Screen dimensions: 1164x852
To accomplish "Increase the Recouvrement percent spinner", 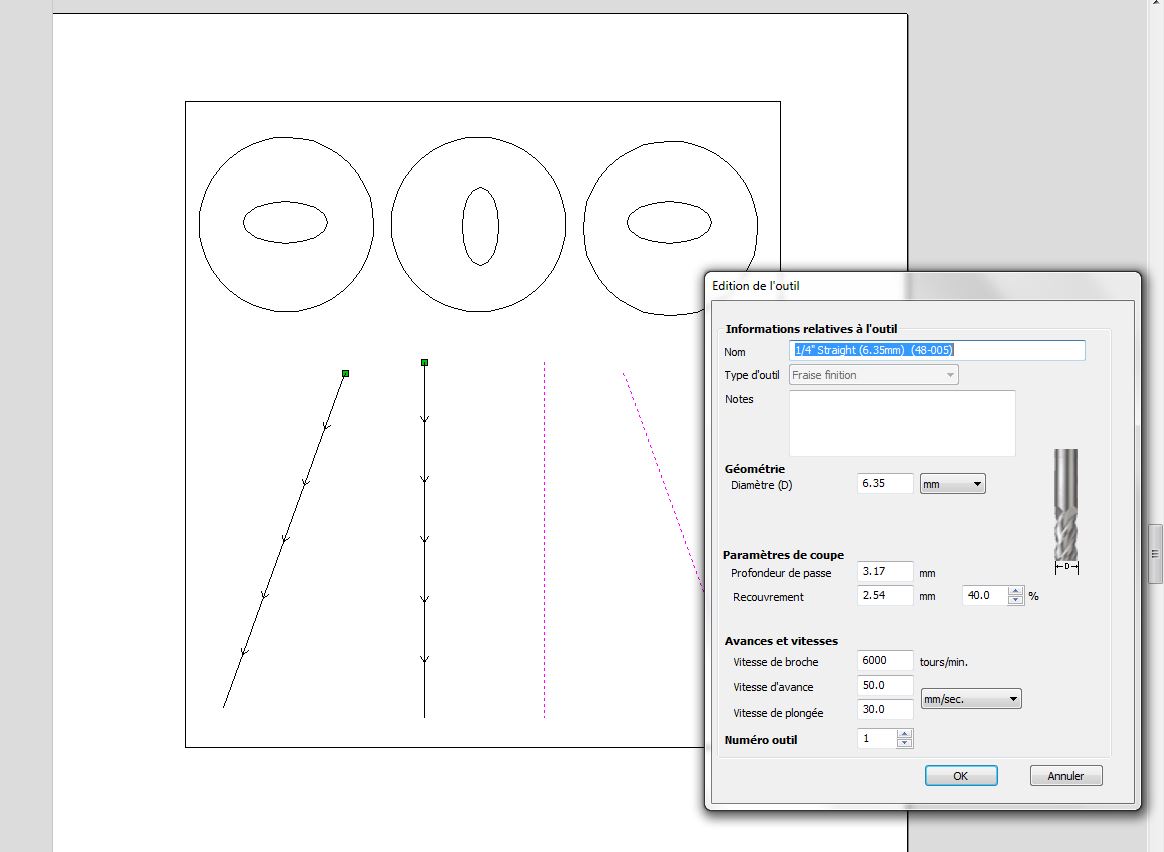I will tap(1016, 591).
